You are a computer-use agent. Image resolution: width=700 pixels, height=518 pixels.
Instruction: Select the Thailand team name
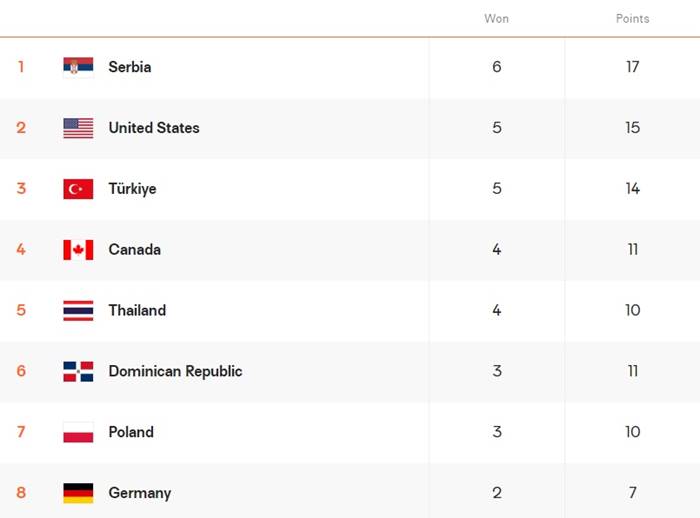[x=137, y=310]
